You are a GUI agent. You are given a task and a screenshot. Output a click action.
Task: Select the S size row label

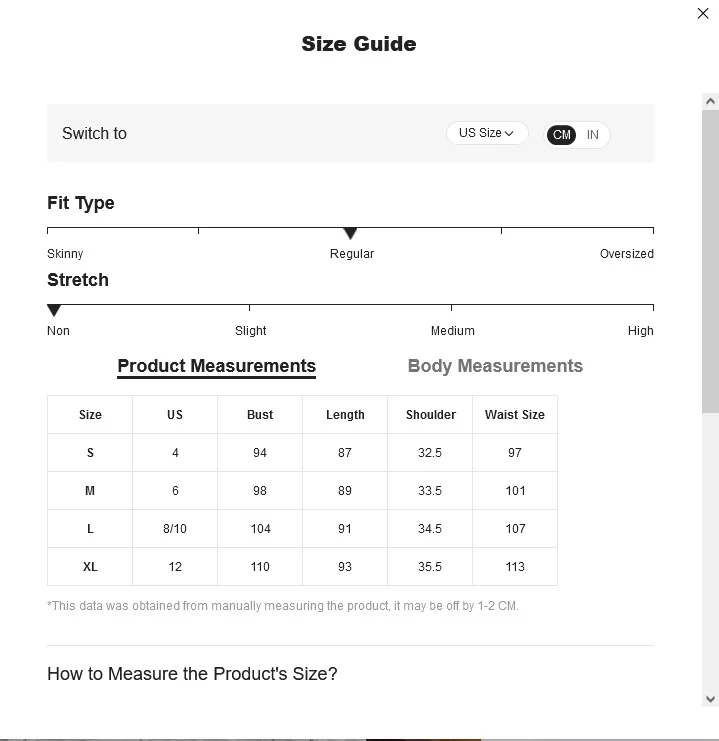tap(90, 453)
